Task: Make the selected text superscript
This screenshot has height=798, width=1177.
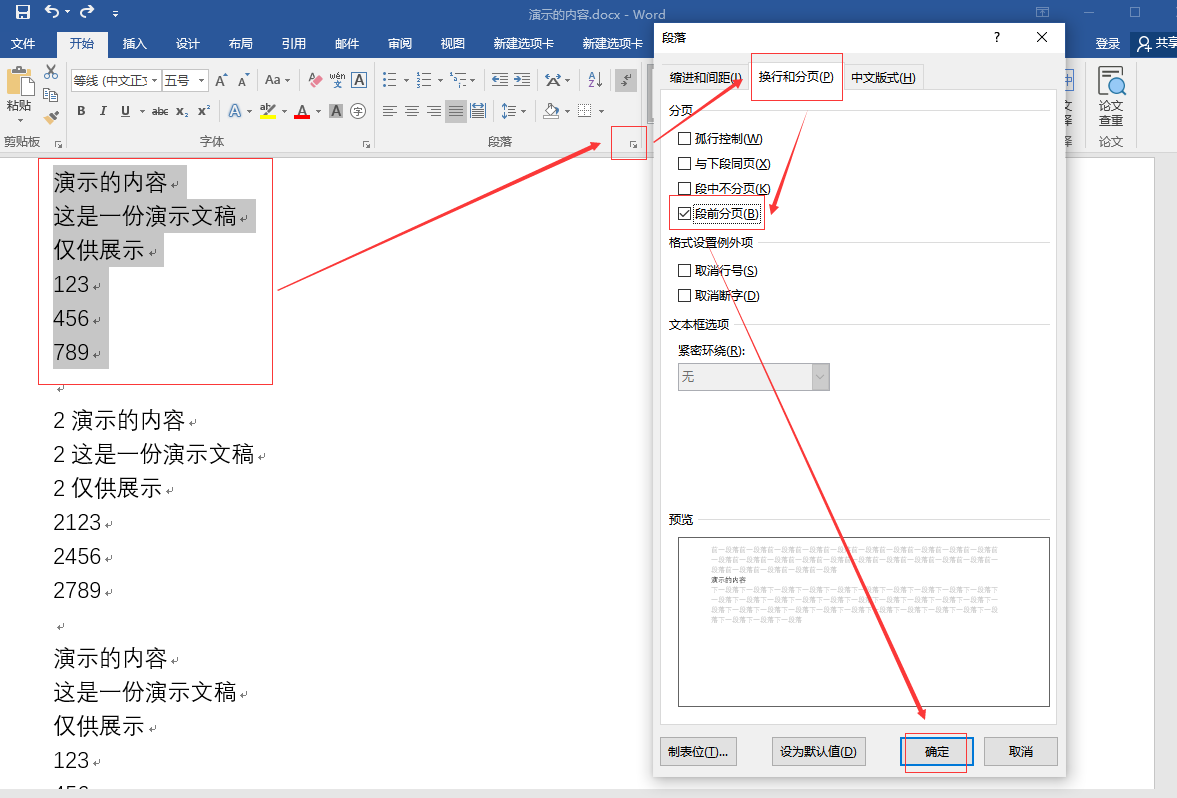Action: [x=203, y=111]
